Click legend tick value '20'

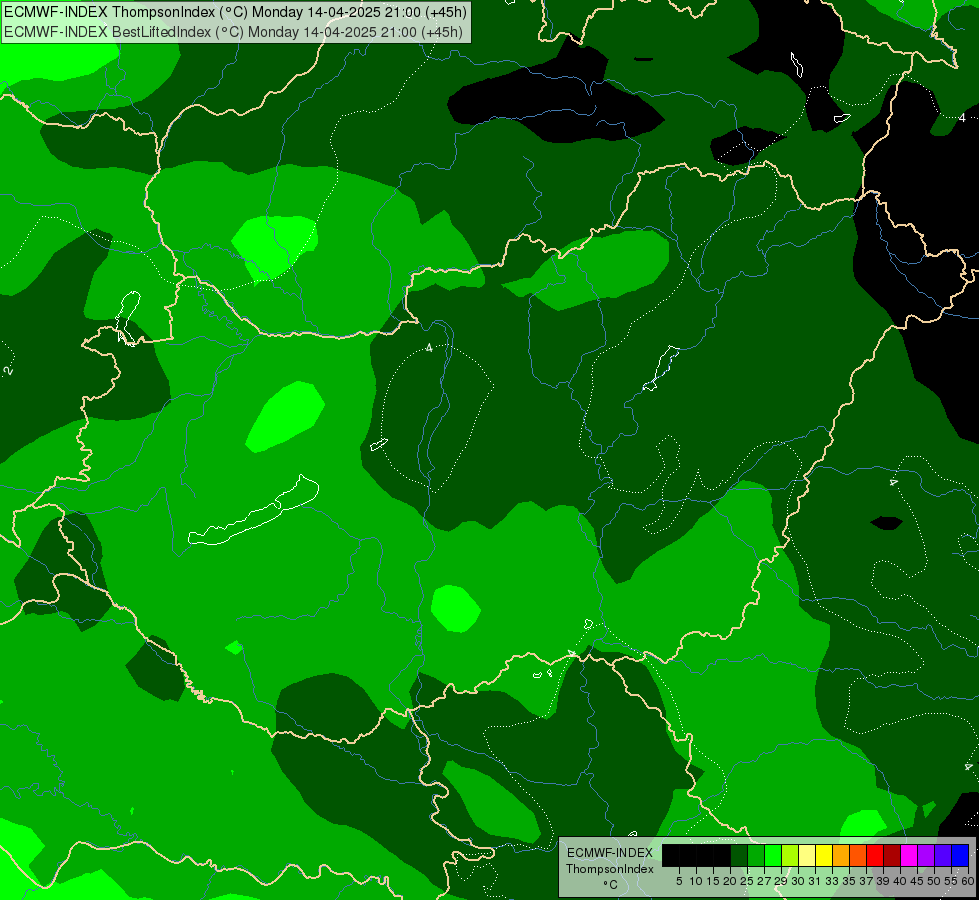point(730,881)
